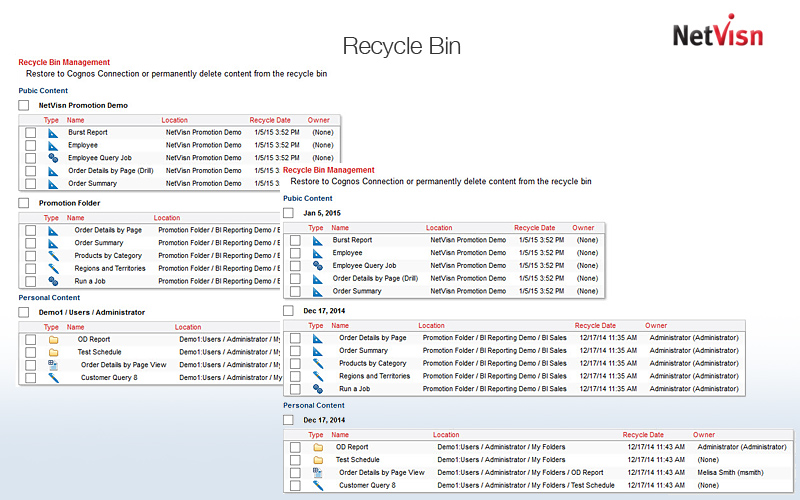800x500 pixels.
Task: Click OD Report folder icon in Dec 17, 2014 personal group
Action: click(x=318, y=447)
